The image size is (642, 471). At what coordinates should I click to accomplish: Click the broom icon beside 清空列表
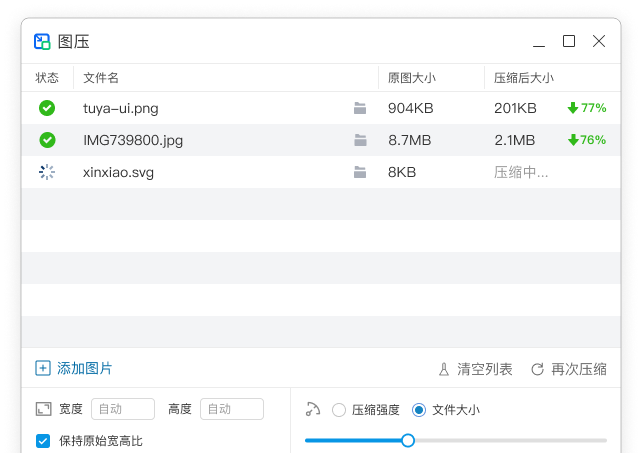(x=444, y=369)
